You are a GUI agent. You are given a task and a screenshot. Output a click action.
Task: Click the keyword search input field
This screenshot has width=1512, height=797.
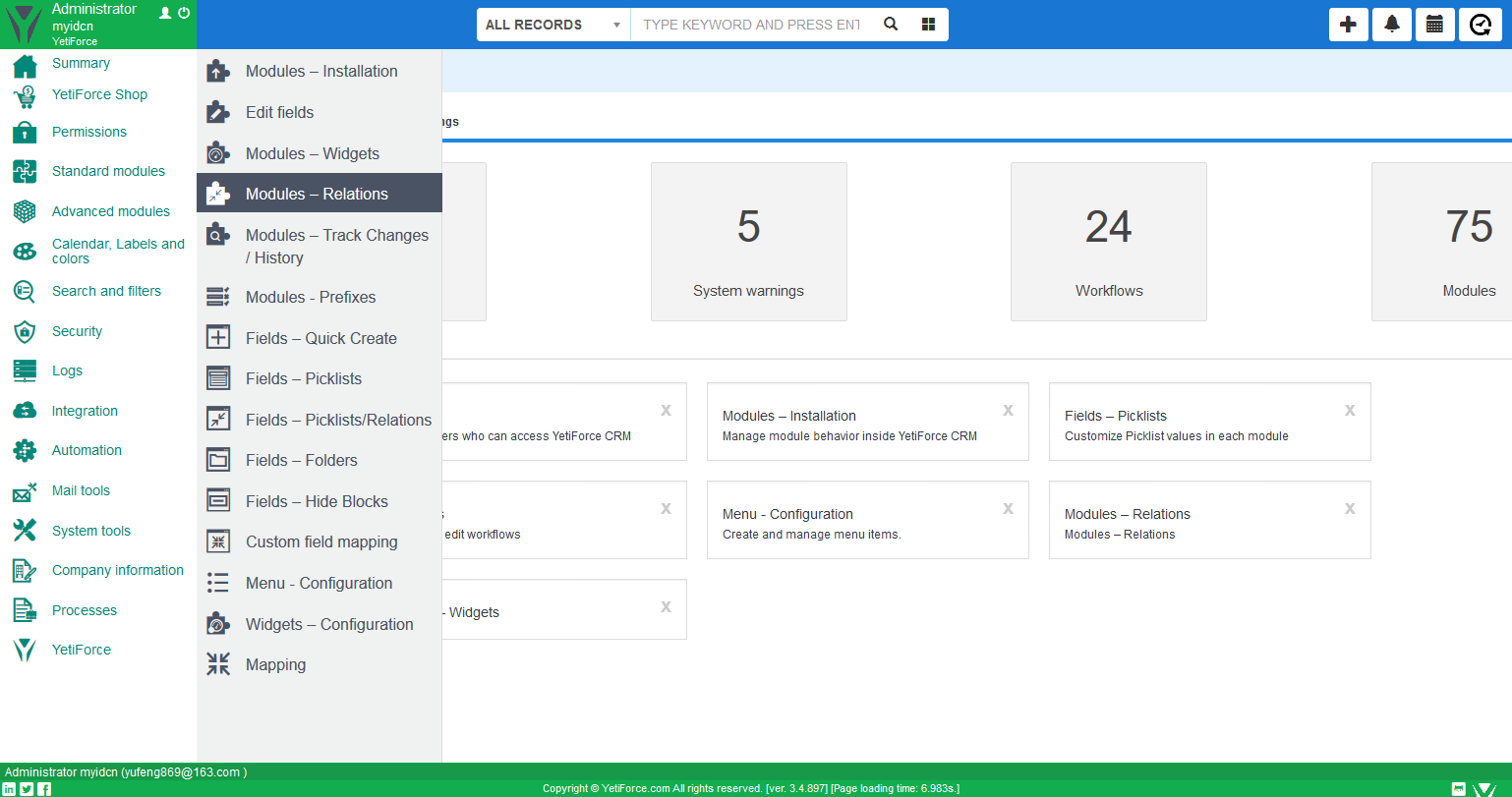click(x=752, y=25)
